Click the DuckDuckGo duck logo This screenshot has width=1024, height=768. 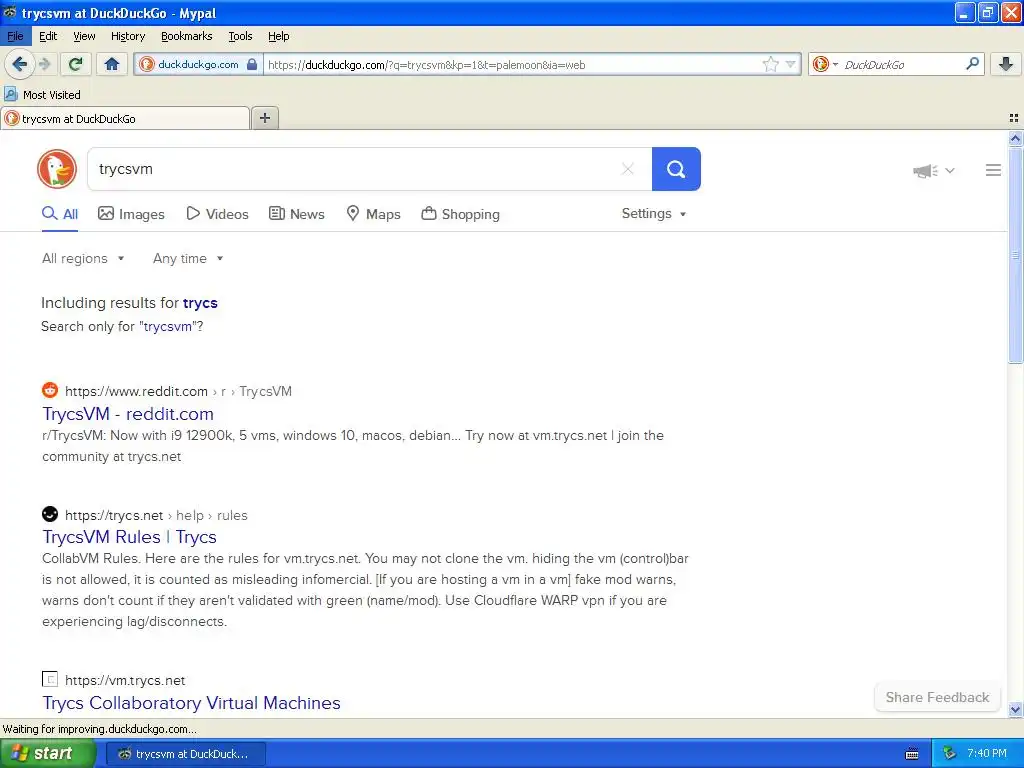click(x=57, y=169)
